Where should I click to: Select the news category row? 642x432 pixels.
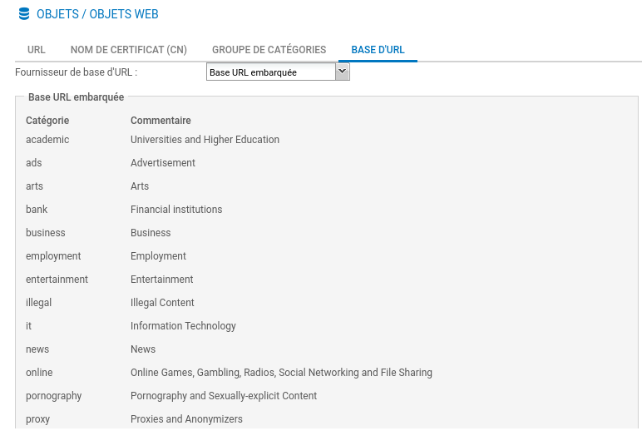click(x=37, y=350)
